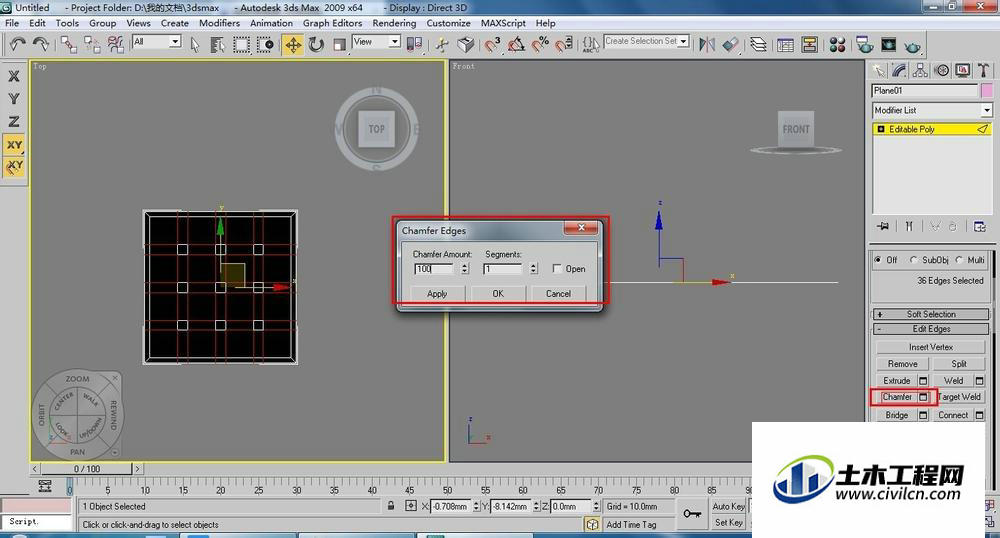
Task: Open Rendered Frame Window icon
Action: click(888, 45)
